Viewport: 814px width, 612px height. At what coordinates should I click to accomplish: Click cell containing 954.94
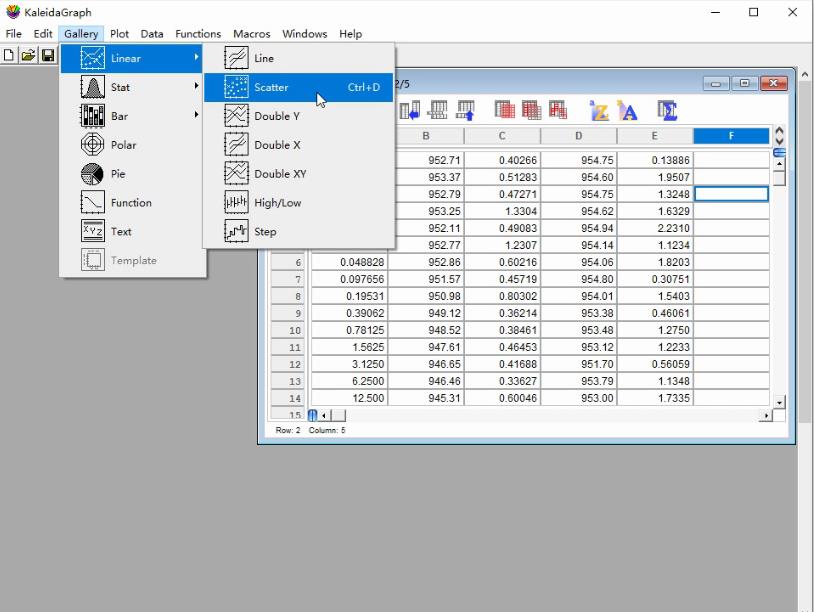578,228
